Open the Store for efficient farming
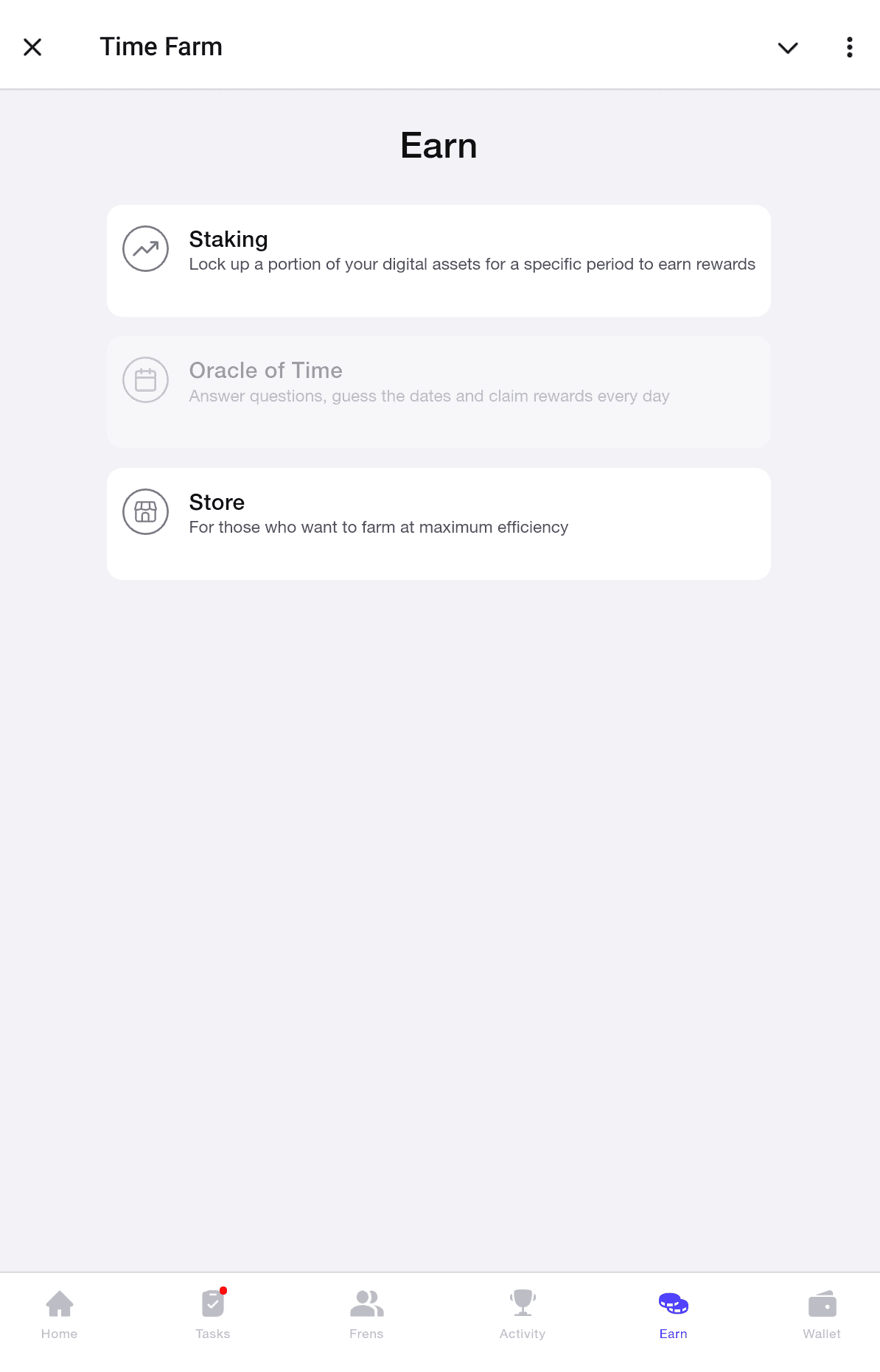880x1372 pixels. [439, 523]
